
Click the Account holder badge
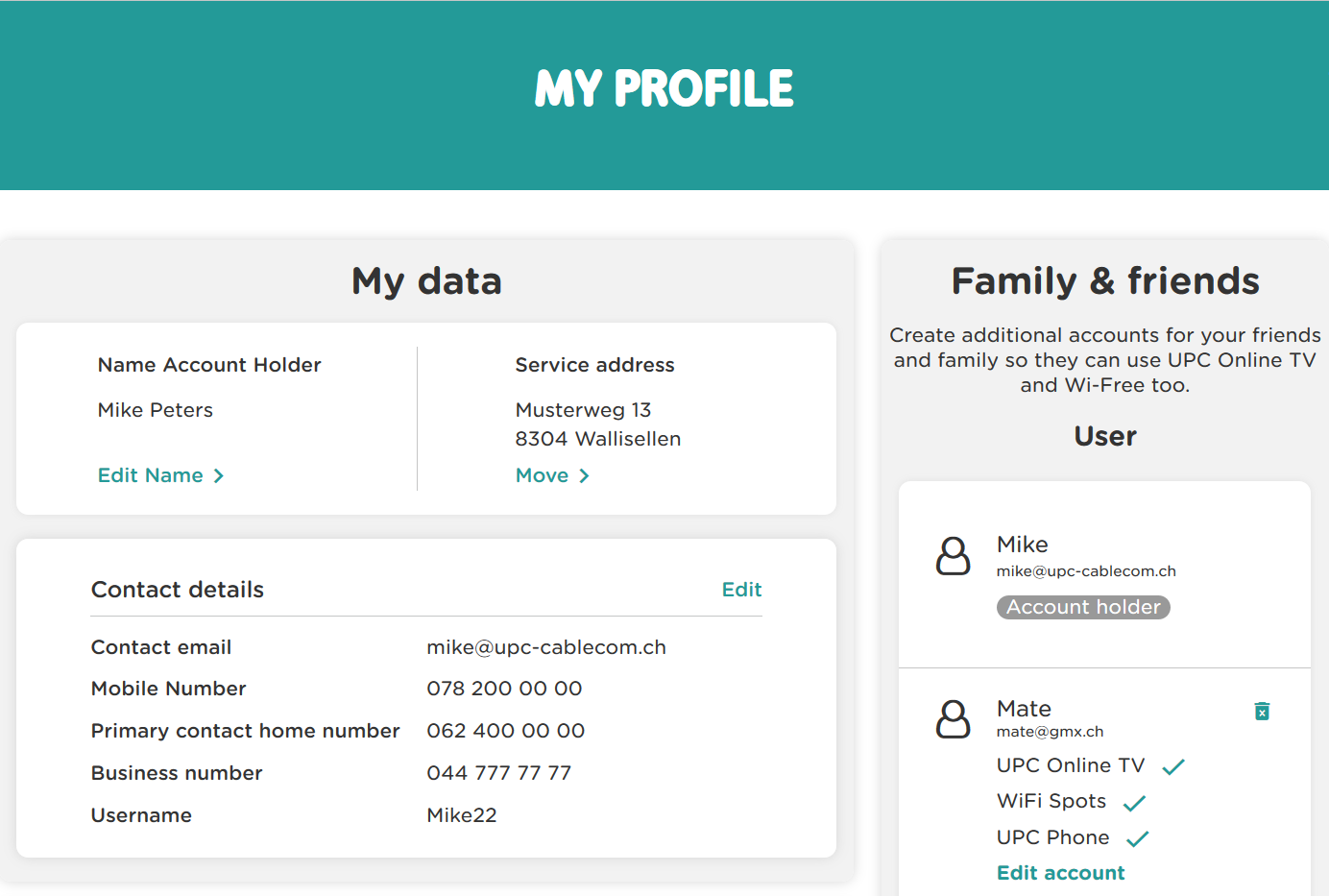tap(1083, 607)
